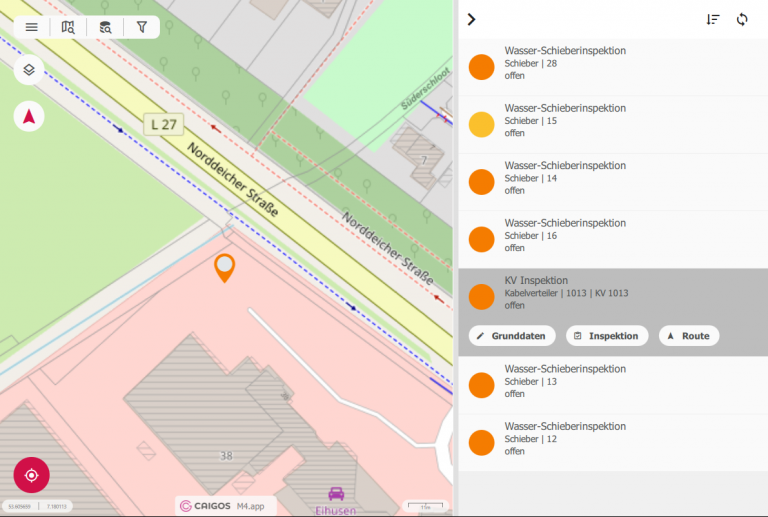Screen dimensions: 768x517
Task: Open the database search tool
Action: (105, 27)
